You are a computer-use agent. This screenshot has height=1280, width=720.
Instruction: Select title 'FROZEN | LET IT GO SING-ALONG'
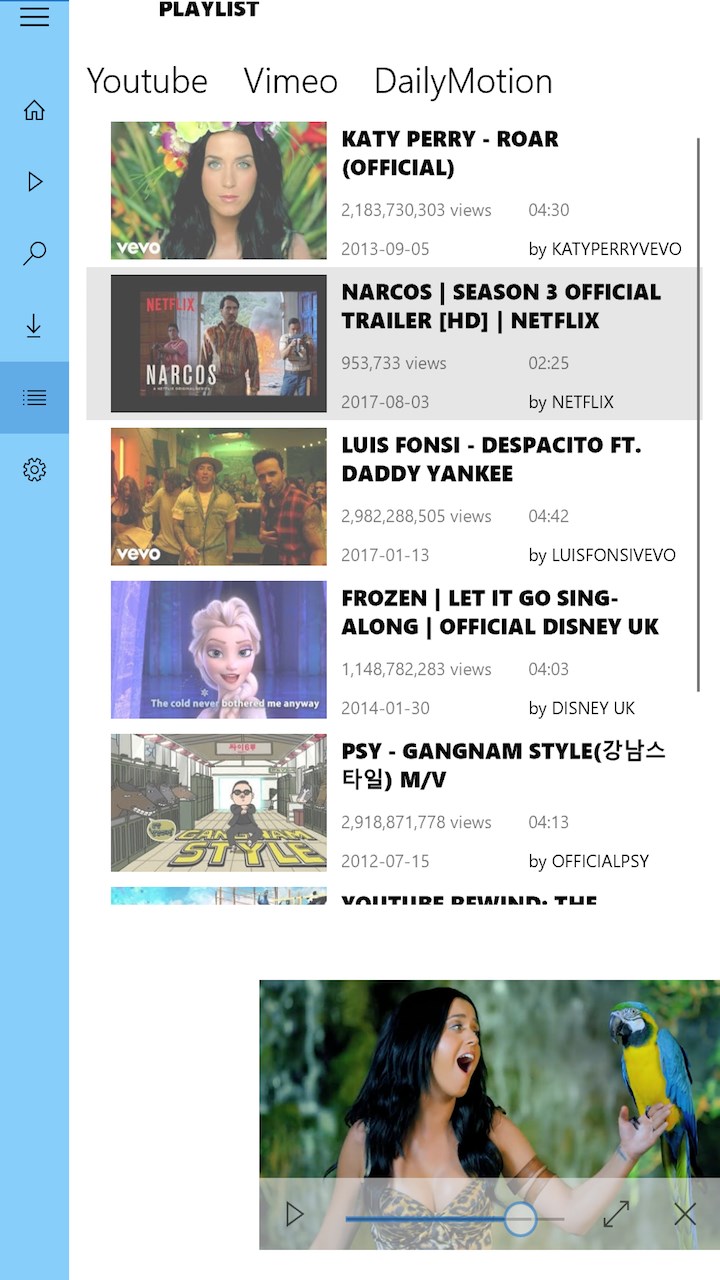pos(500,612)
